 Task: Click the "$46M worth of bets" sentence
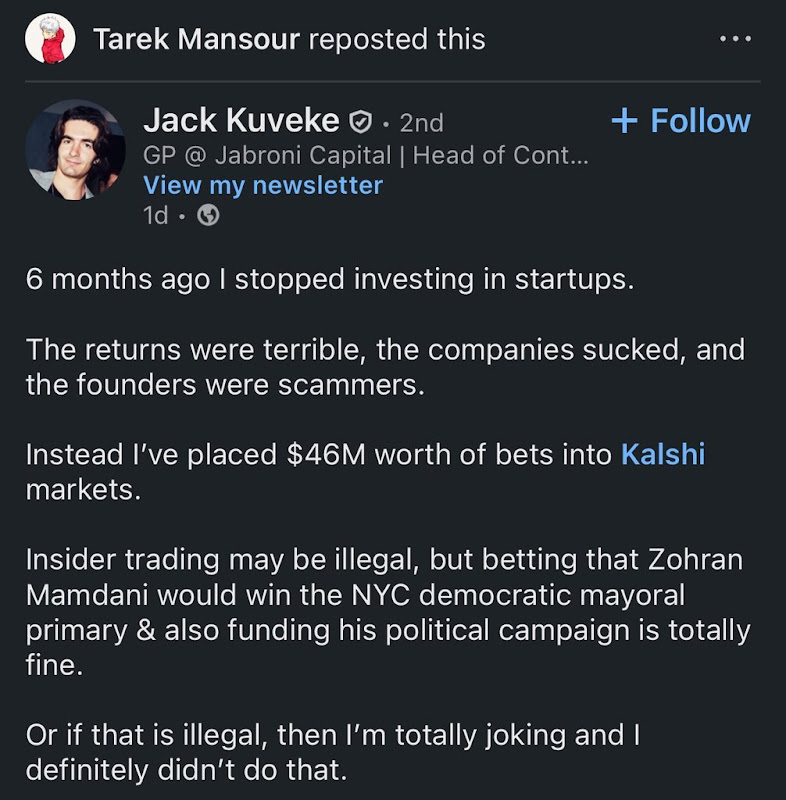coord(320,454)
